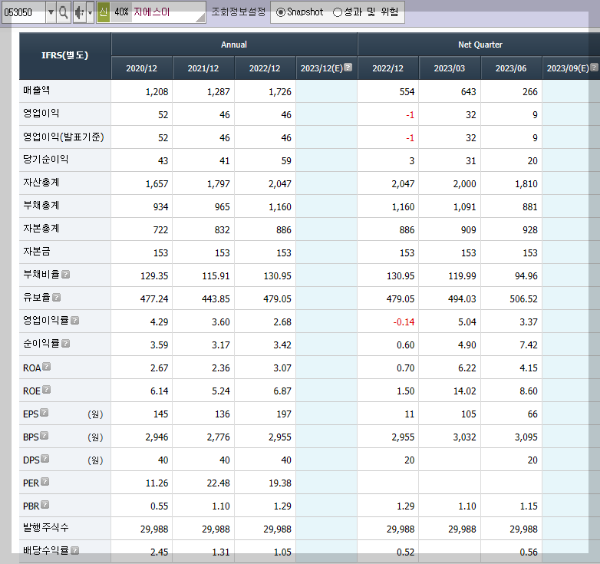The height and width of the screenshot is (564, 600).
Task: Click the help icon beside 2023/09(E) header
Action: coord(594,67)
